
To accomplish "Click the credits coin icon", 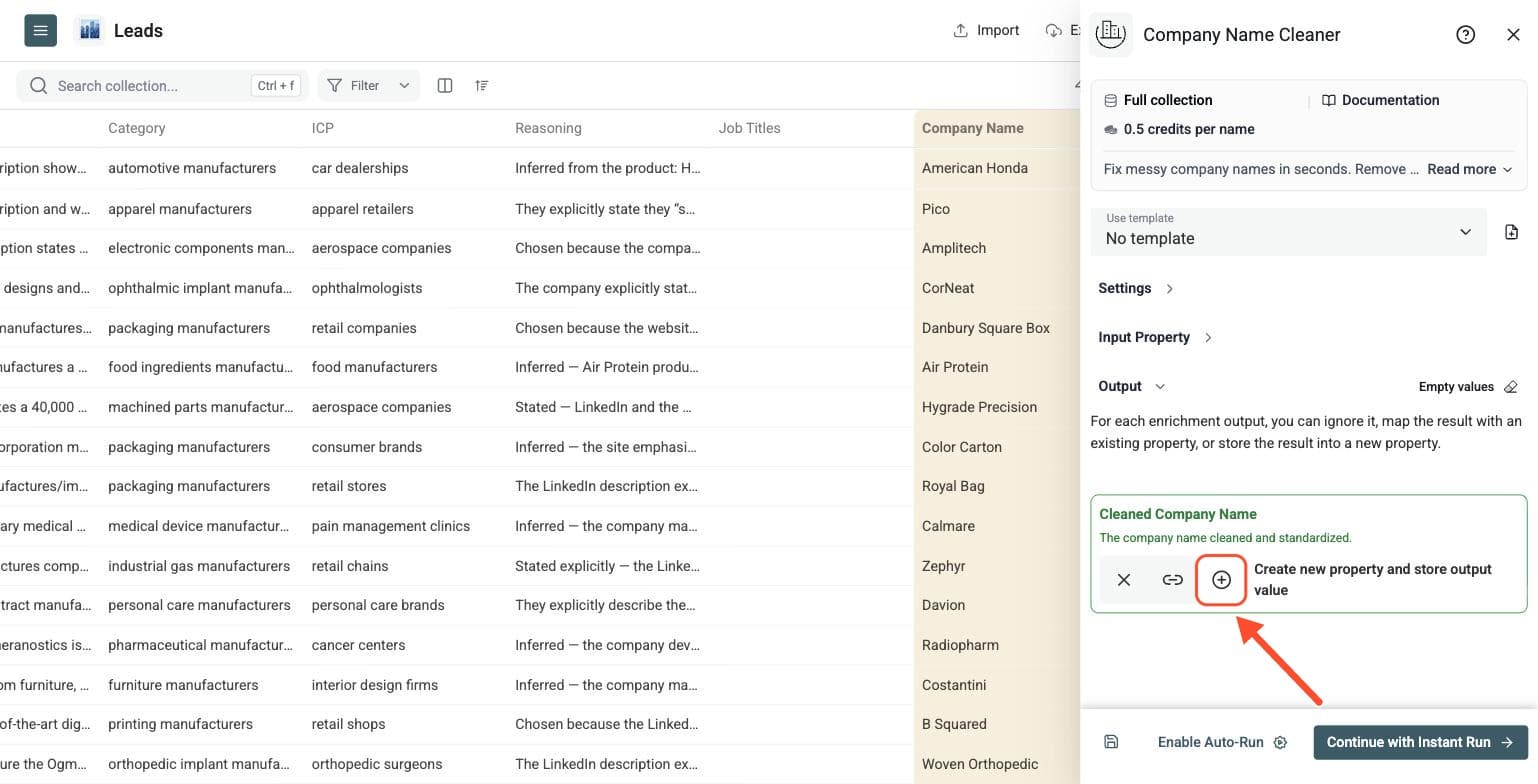I will (x=1110, y=130).
